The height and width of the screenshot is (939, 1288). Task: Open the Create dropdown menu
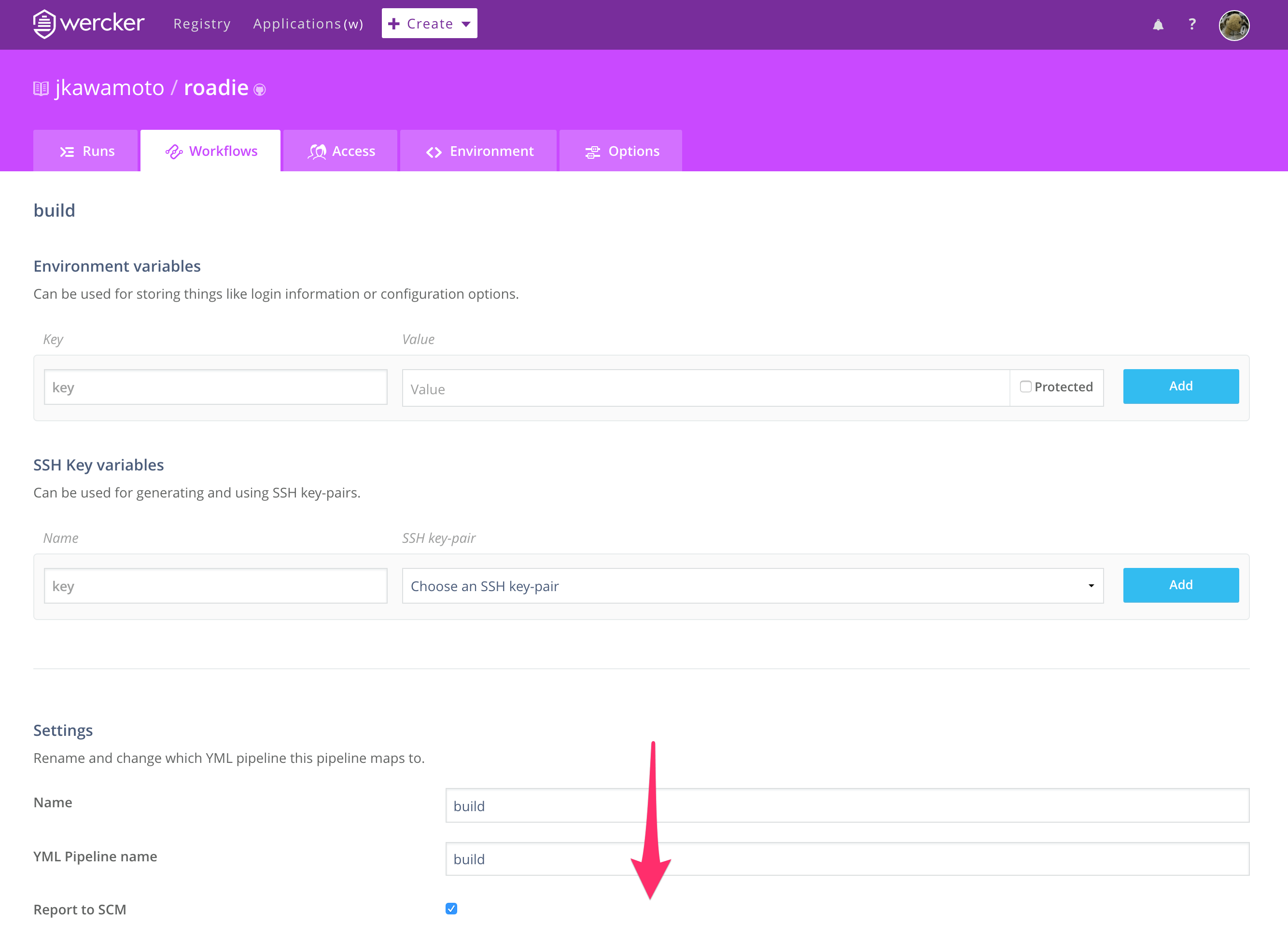click(x=429, y=24)
